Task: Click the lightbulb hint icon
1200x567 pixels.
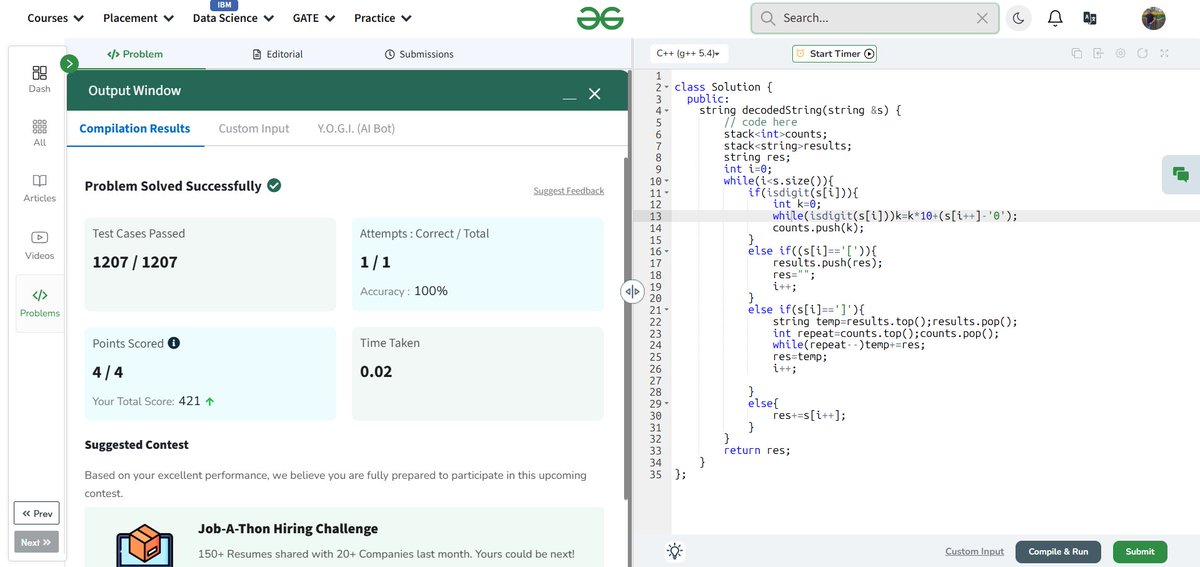Action: click(x=675, y=551)
